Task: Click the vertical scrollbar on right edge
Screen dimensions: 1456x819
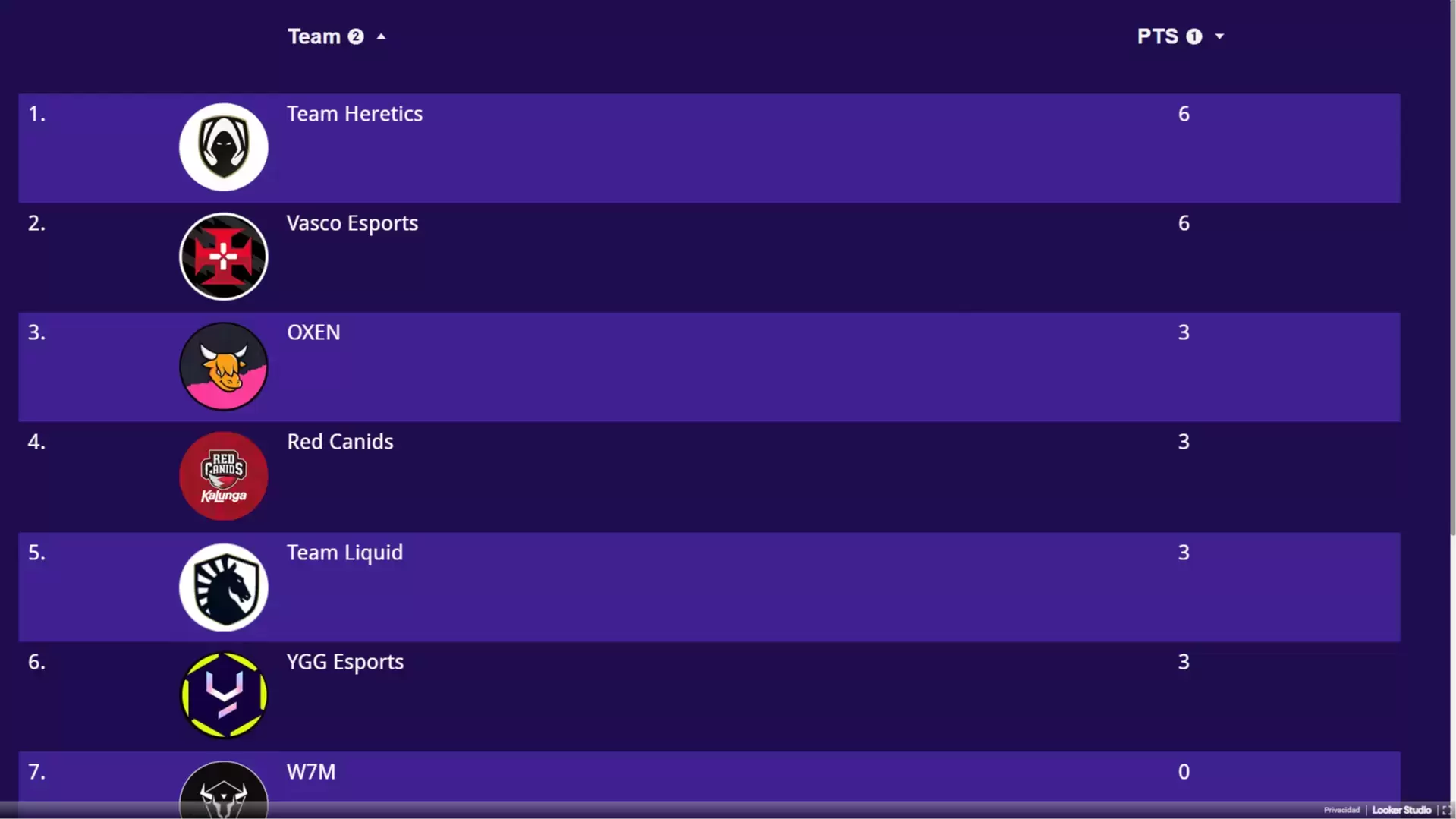Action: (x=1452, y=266)
